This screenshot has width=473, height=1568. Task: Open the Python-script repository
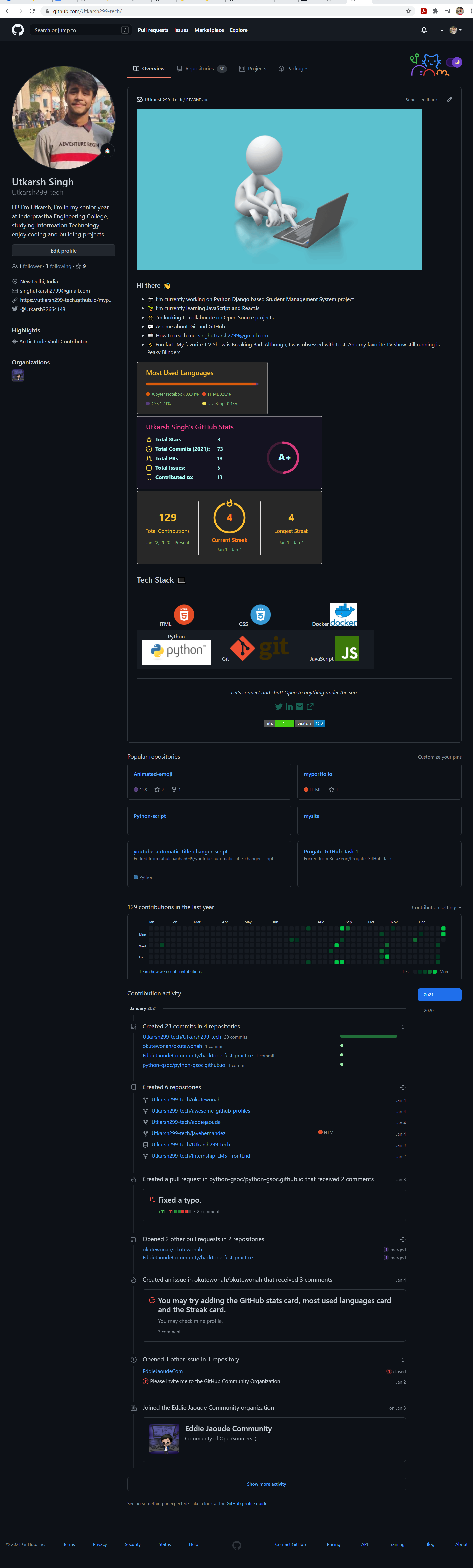coord(150,816)
